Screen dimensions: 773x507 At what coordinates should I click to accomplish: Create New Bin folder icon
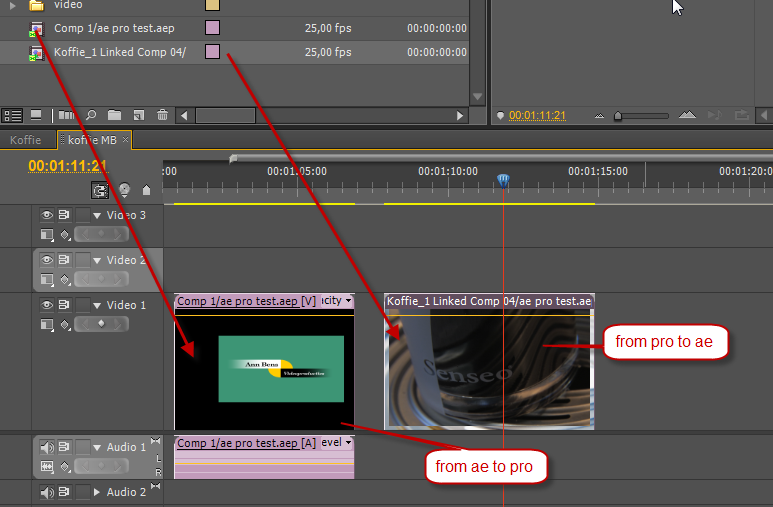click(114, 115)
